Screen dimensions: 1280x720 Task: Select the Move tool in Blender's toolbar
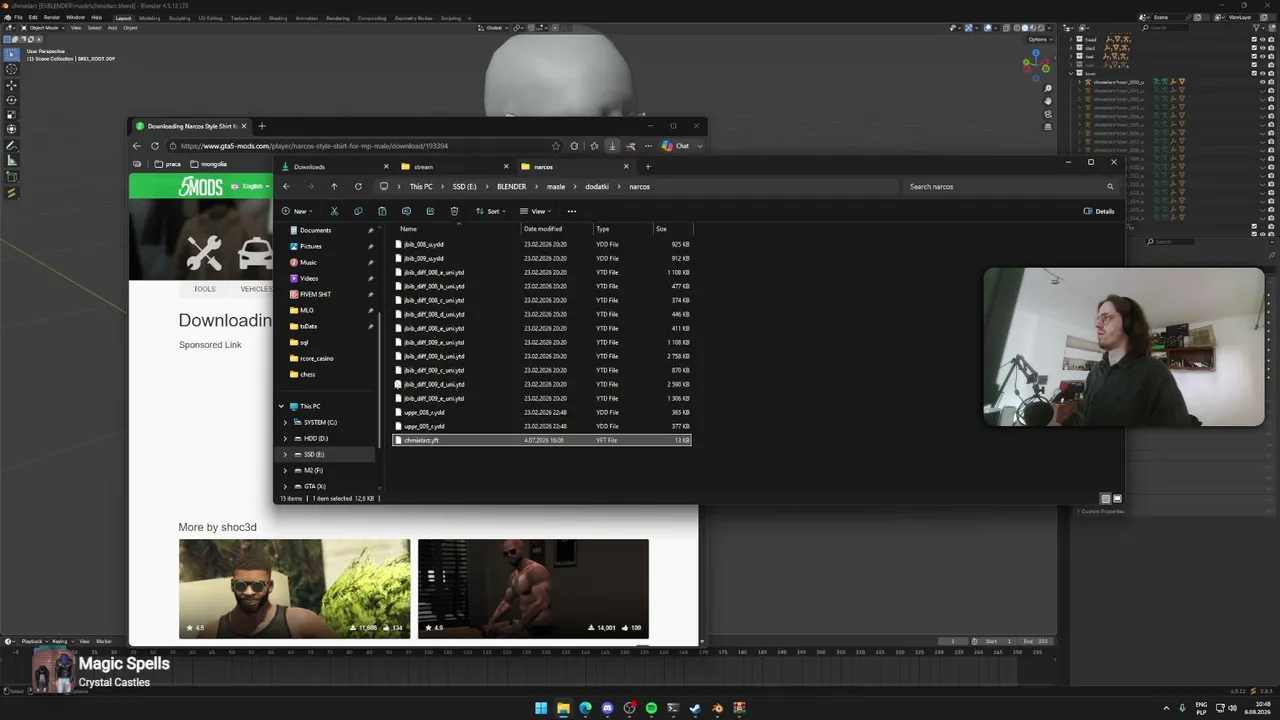pyautogui.click(x=12, y=85)
